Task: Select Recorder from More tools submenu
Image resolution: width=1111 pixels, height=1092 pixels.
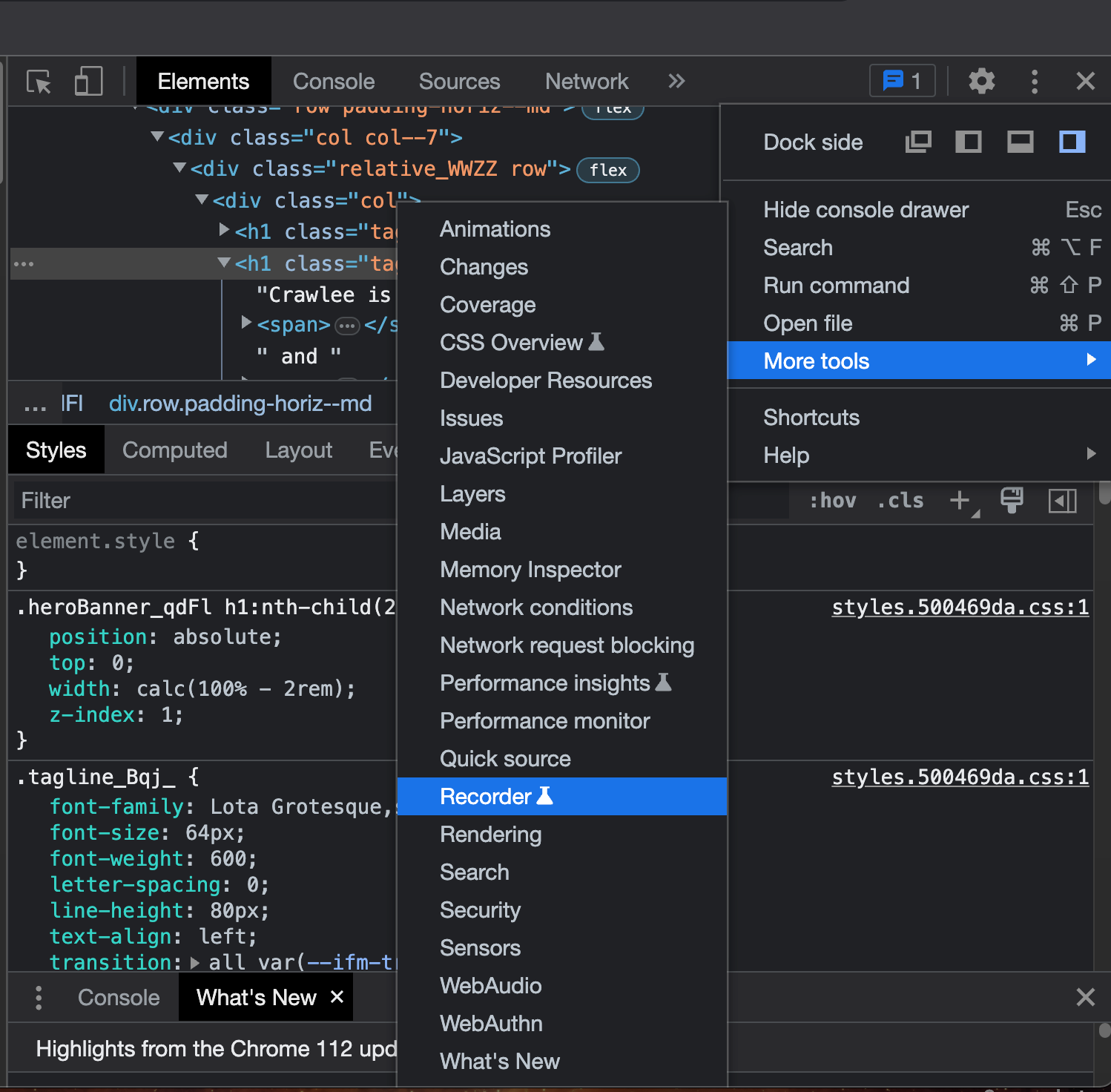Action: pyautogui.click(x=495, y=796)
